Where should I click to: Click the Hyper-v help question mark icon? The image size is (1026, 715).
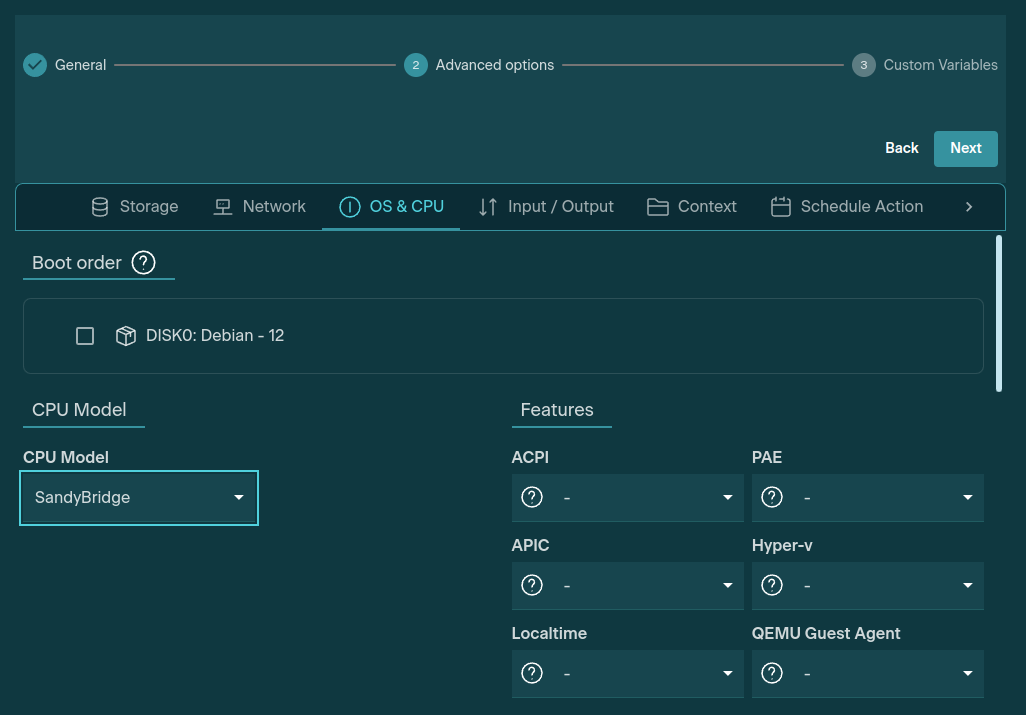772,585
